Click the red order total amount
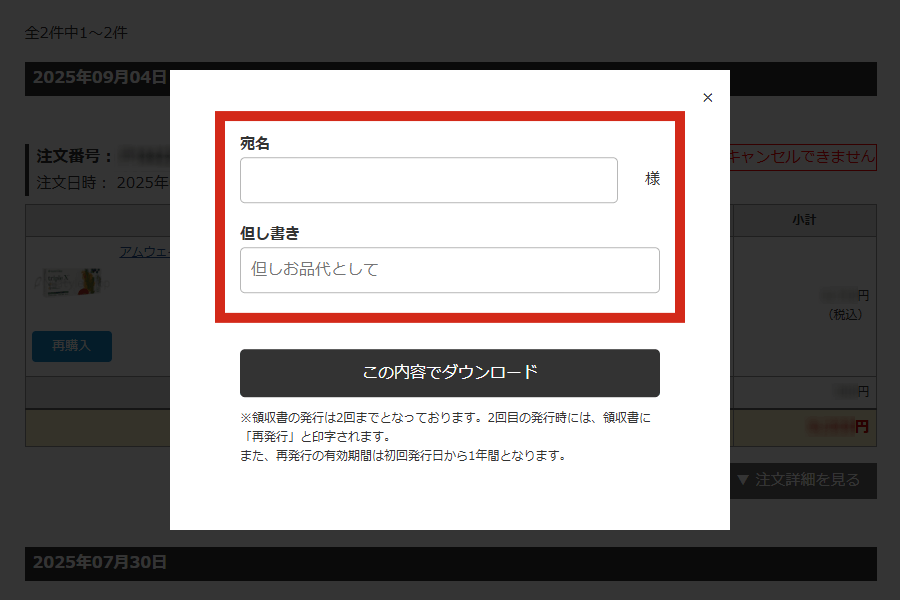 pos(838,427)
